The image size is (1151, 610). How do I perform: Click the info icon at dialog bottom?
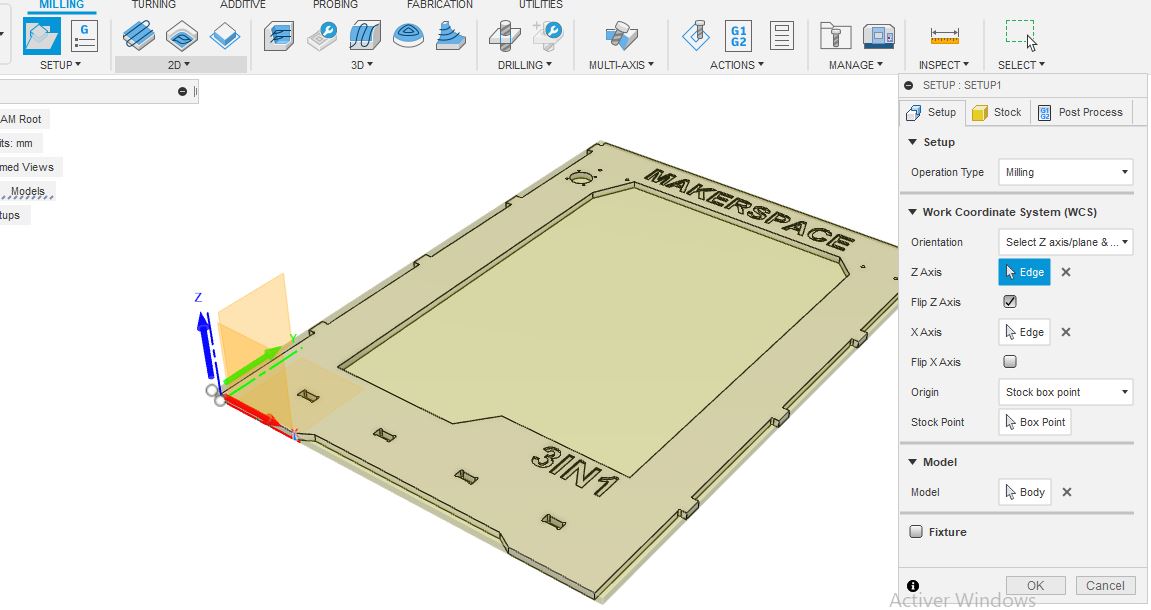pyautogui.click(x=912, y=586)
